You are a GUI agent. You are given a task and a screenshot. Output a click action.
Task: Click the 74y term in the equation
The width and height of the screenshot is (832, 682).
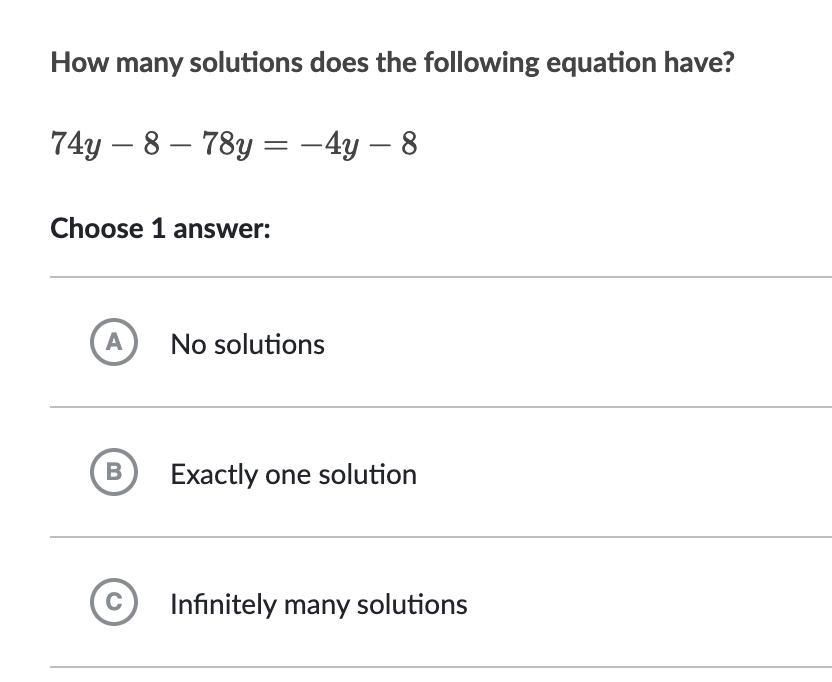point(75,144)
